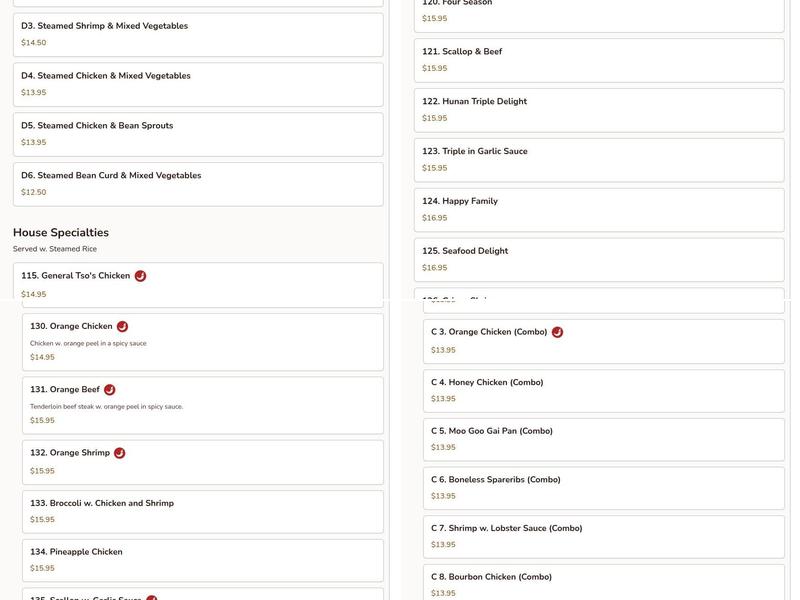Select 124. Happy Family menu item
The image size is (800, 600).
[599, 209]
